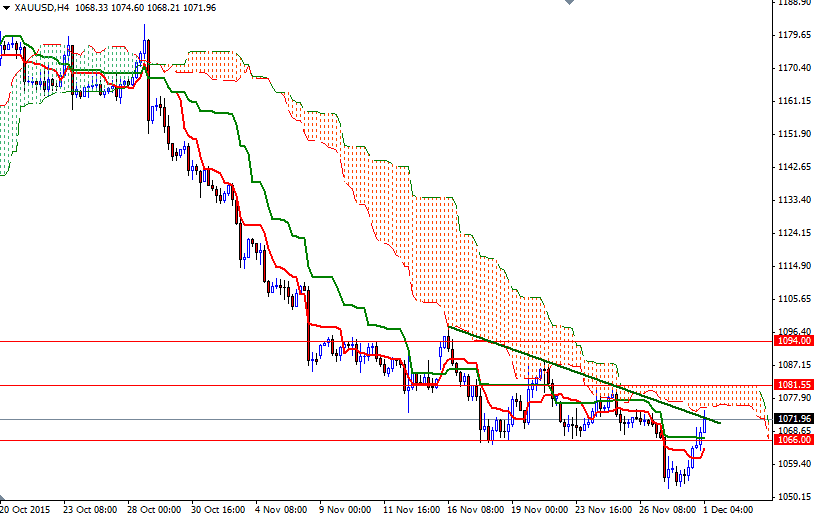Select the red 1066.00 level price tag
814x516 pixels.
click(794, 440)
